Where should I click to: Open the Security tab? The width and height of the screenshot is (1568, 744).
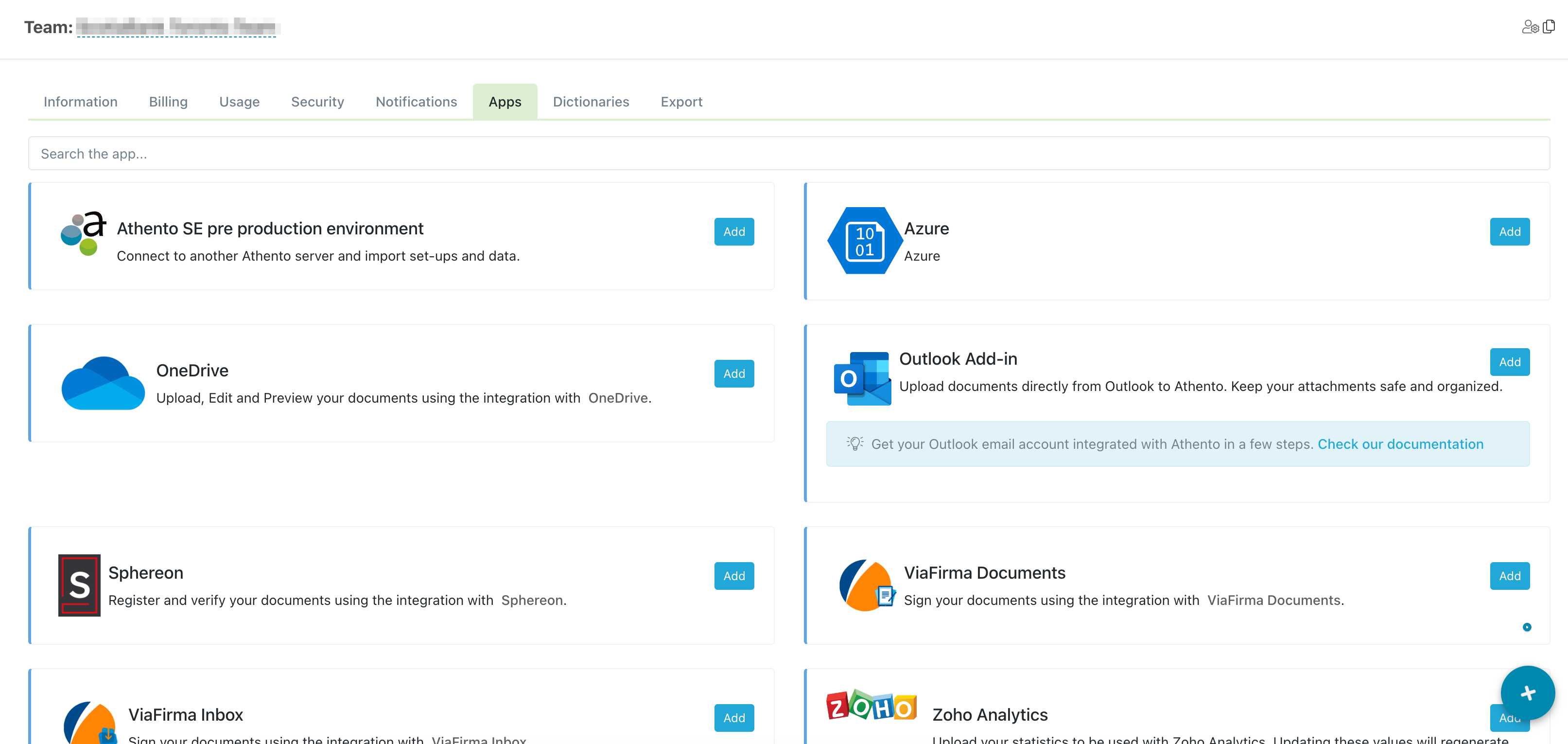click(x=317, y=102)
